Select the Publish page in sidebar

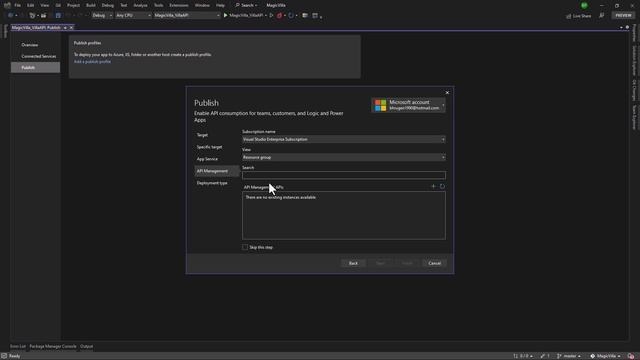(x=36, y=68)
